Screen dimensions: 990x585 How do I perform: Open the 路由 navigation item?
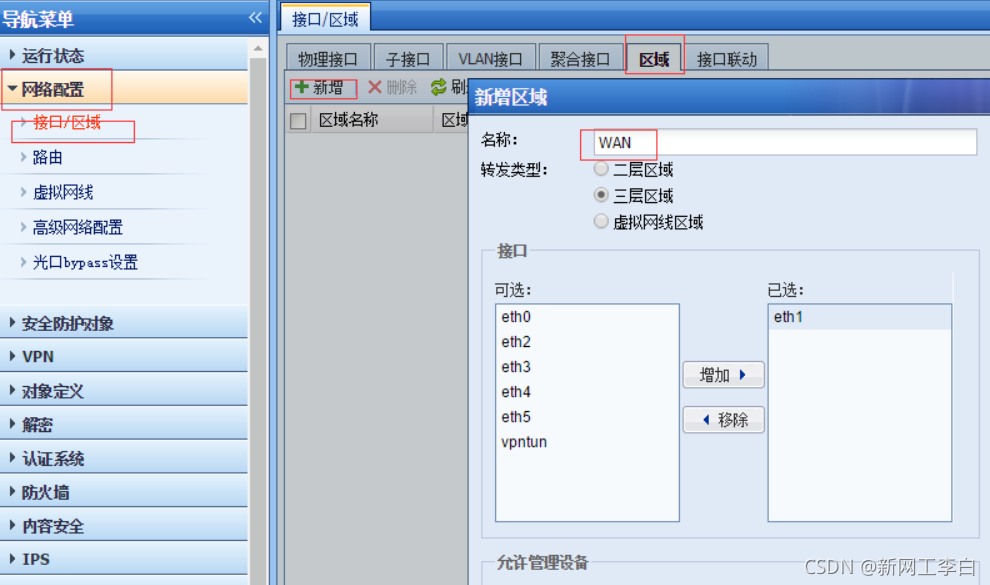tap(47, 157)
